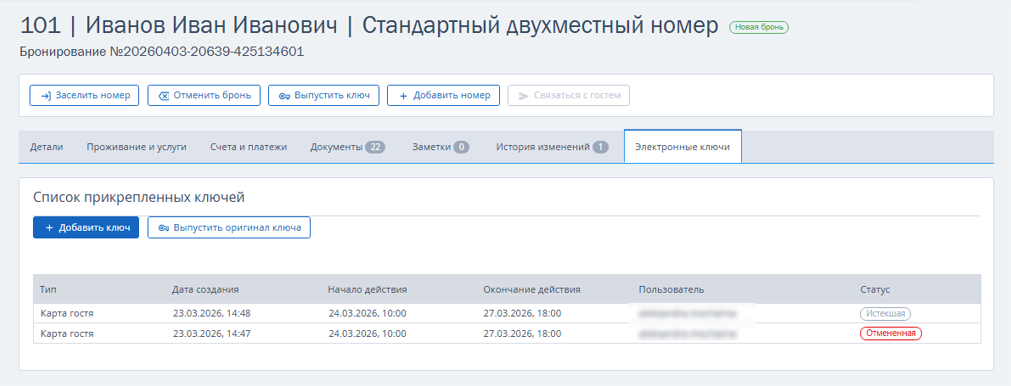Click the 22 badge on Документы
Image resolution: width=1011 pixels, height=386 pixels.
[375, 147]
